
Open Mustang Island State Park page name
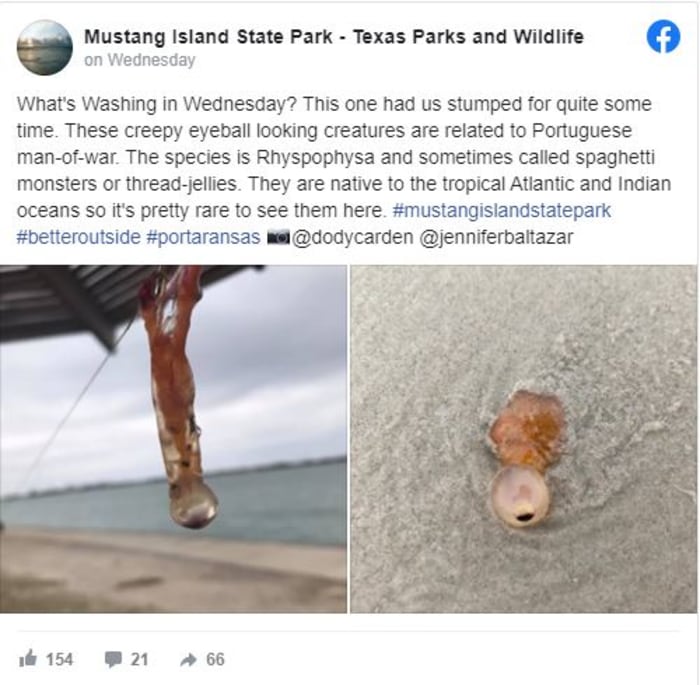tap(333, 37)
